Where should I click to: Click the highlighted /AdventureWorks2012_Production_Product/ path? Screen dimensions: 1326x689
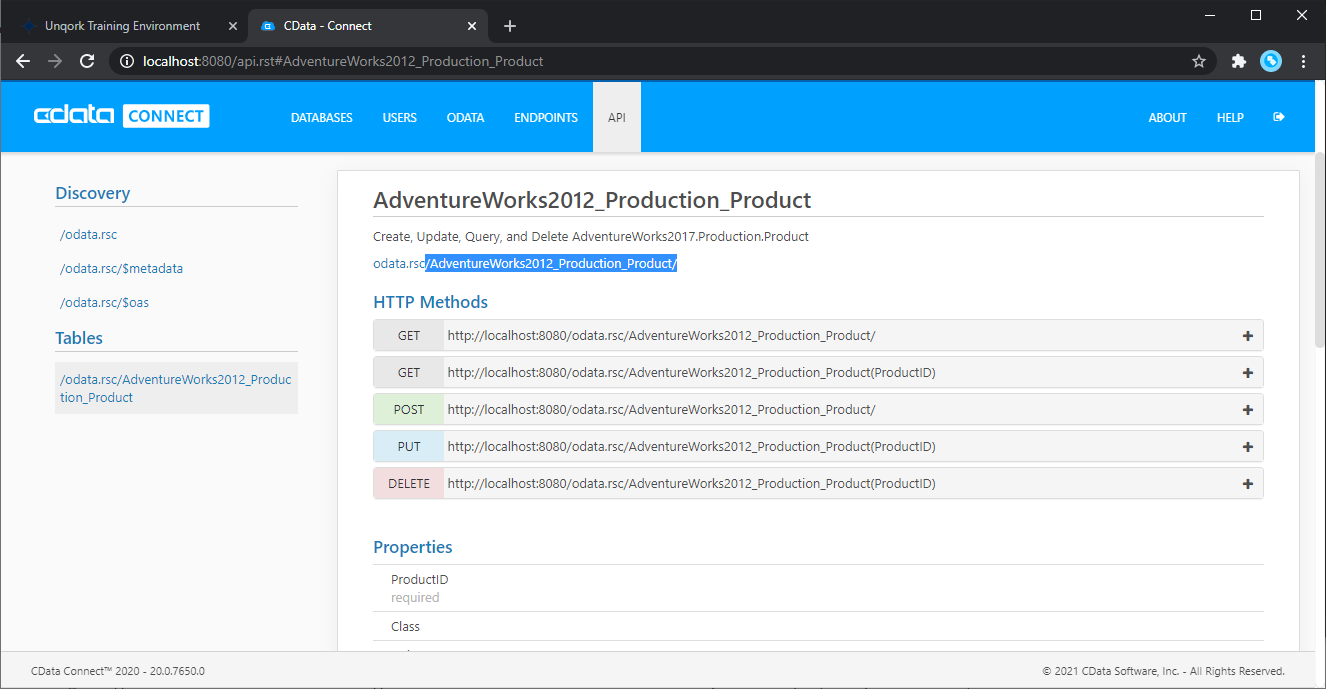(x=552, y=264)
